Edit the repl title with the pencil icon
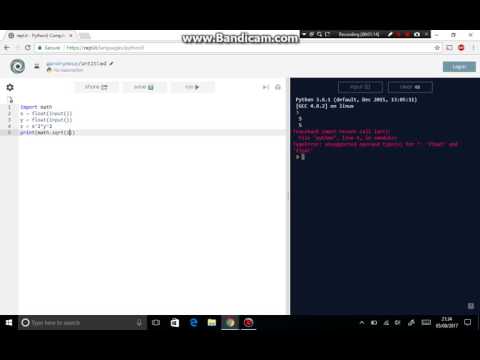The image size is (480, 360). tap(111, 63)
